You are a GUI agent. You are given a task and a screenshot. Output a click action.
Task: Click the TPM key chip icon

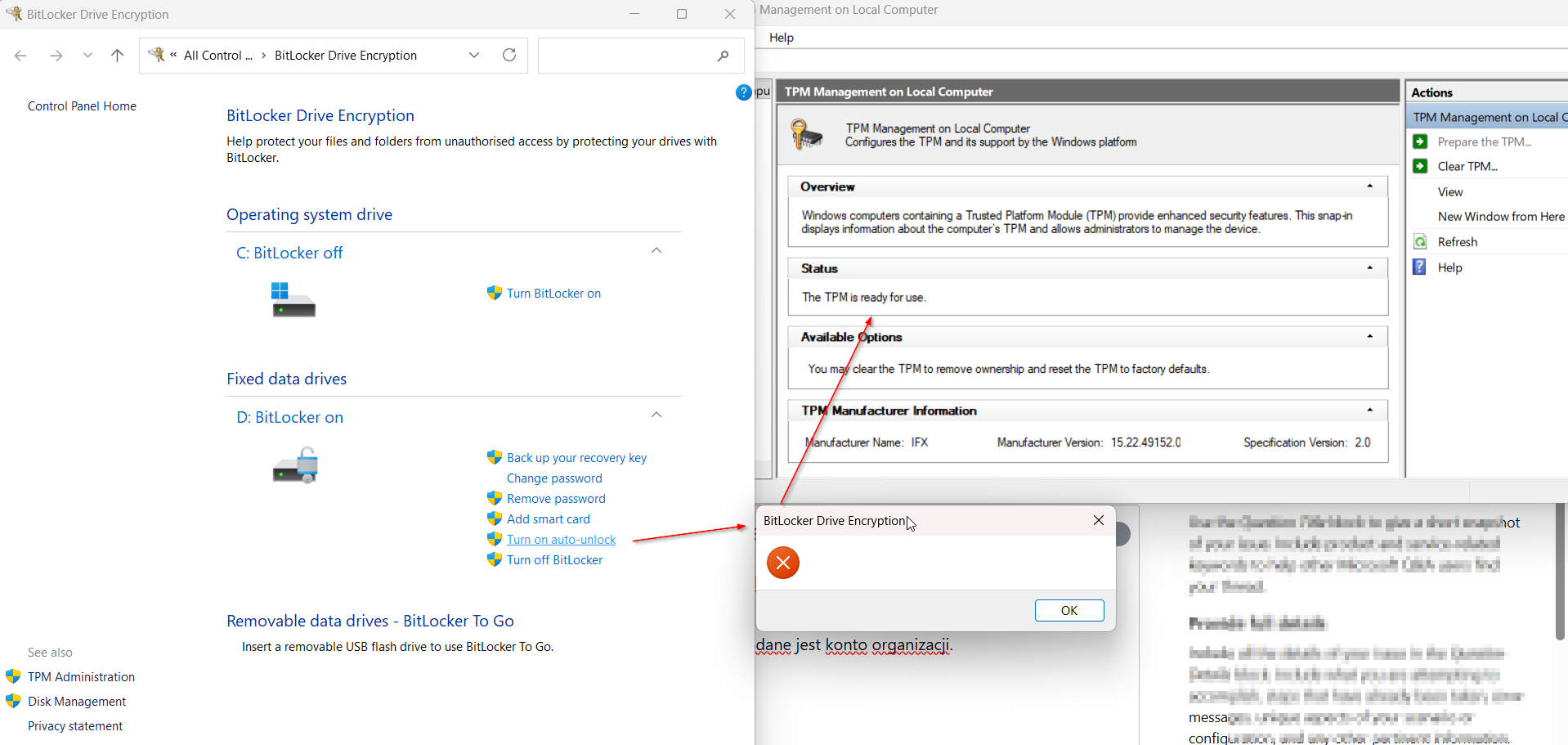[807, 134]
